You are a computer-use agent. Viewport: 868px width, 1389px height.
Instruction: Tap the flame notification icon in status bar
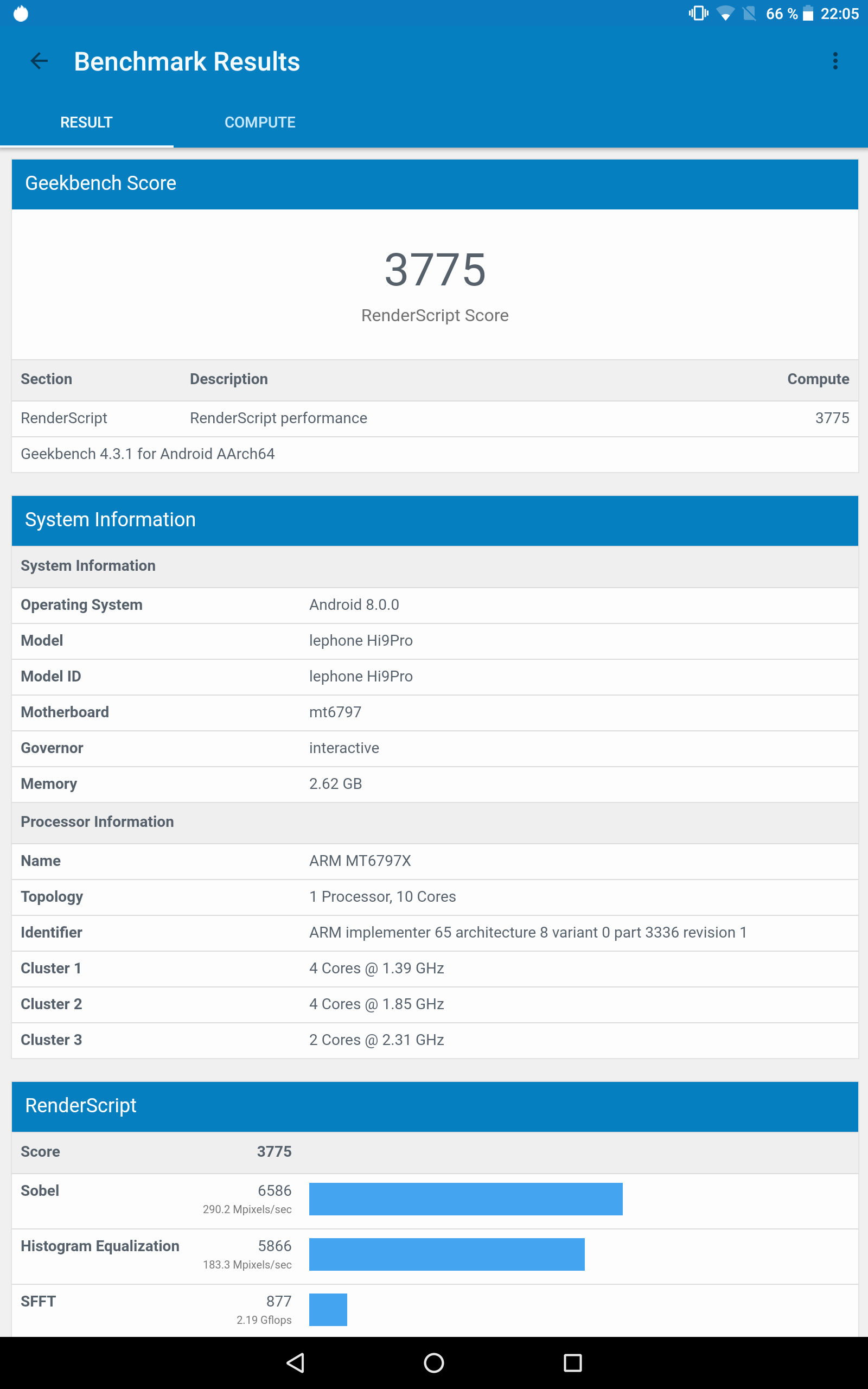pyautogui.click(x=21, y=13)
